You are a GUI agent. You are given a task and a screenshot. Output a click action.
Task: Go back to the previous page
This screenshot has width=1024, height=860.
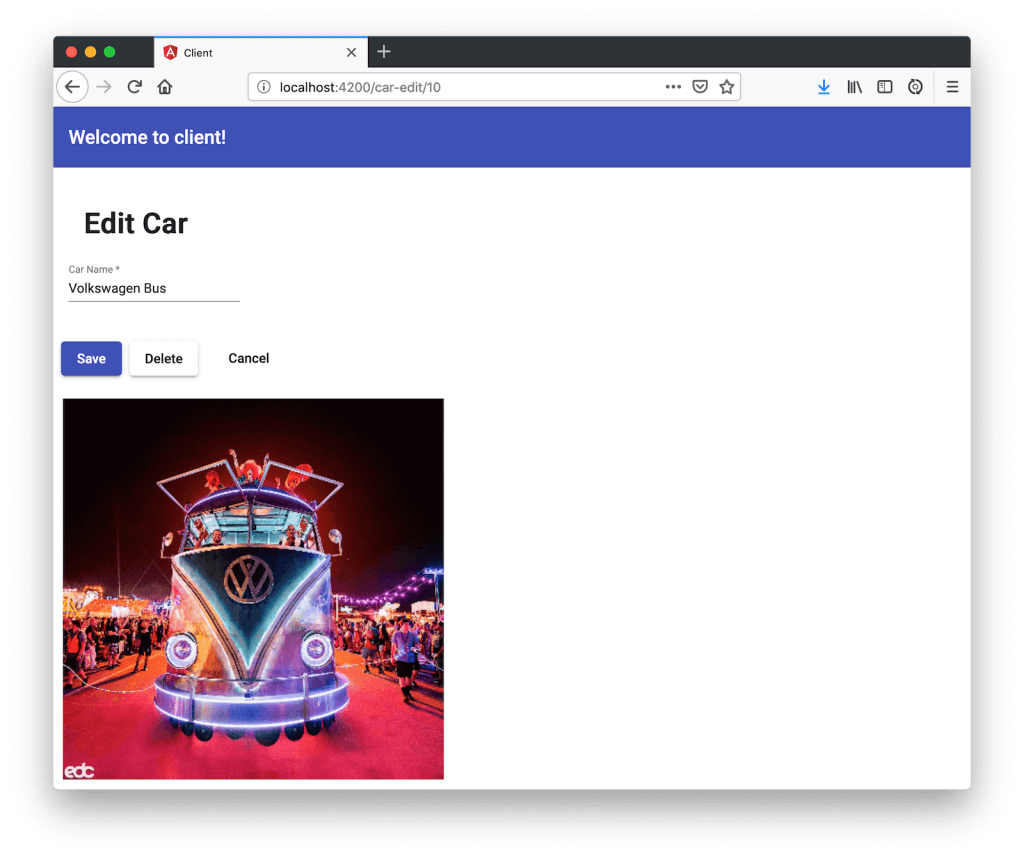tap(72, 87)
